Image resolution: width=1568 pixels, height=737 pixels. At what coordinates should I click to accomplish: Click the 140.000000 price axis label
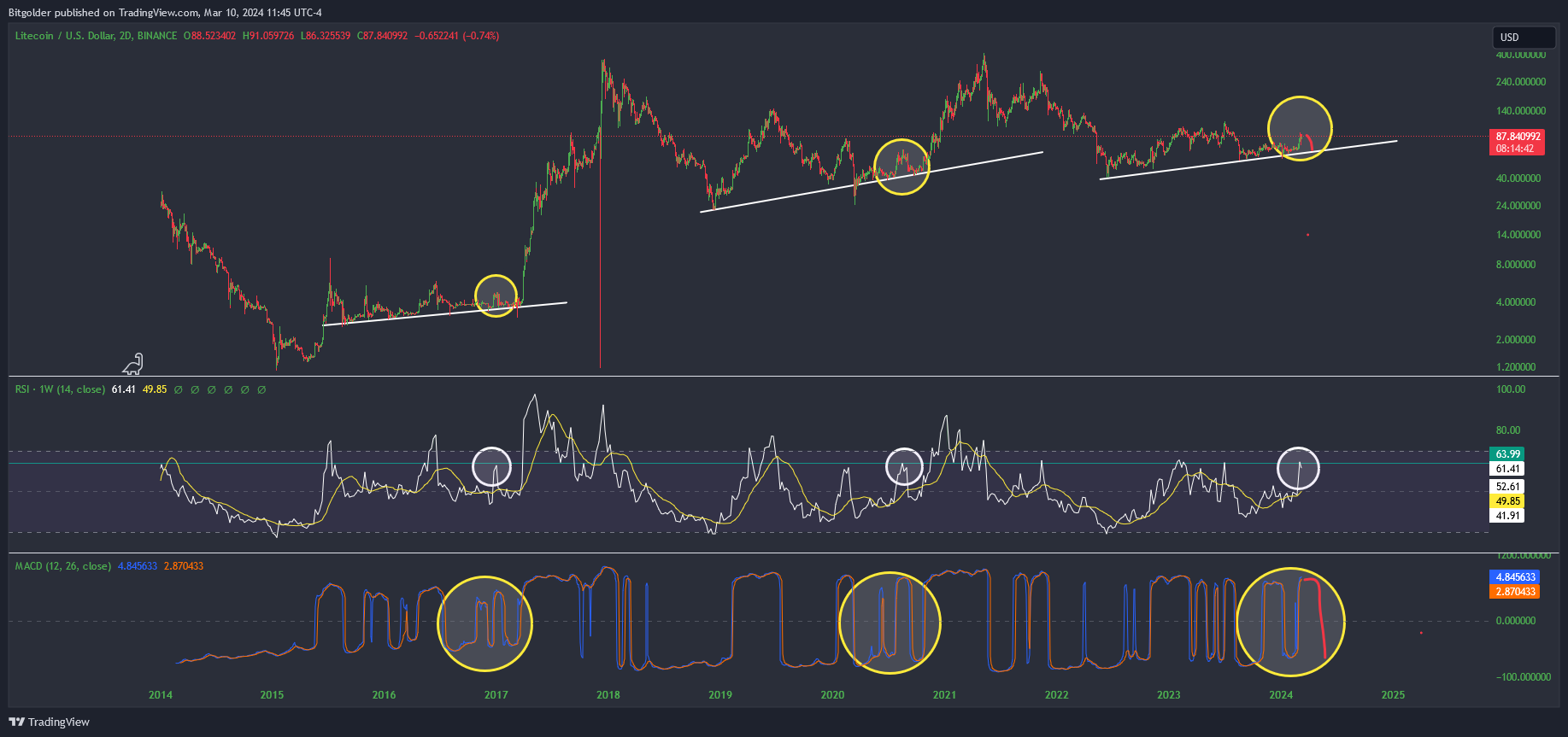click(1520, 111)
